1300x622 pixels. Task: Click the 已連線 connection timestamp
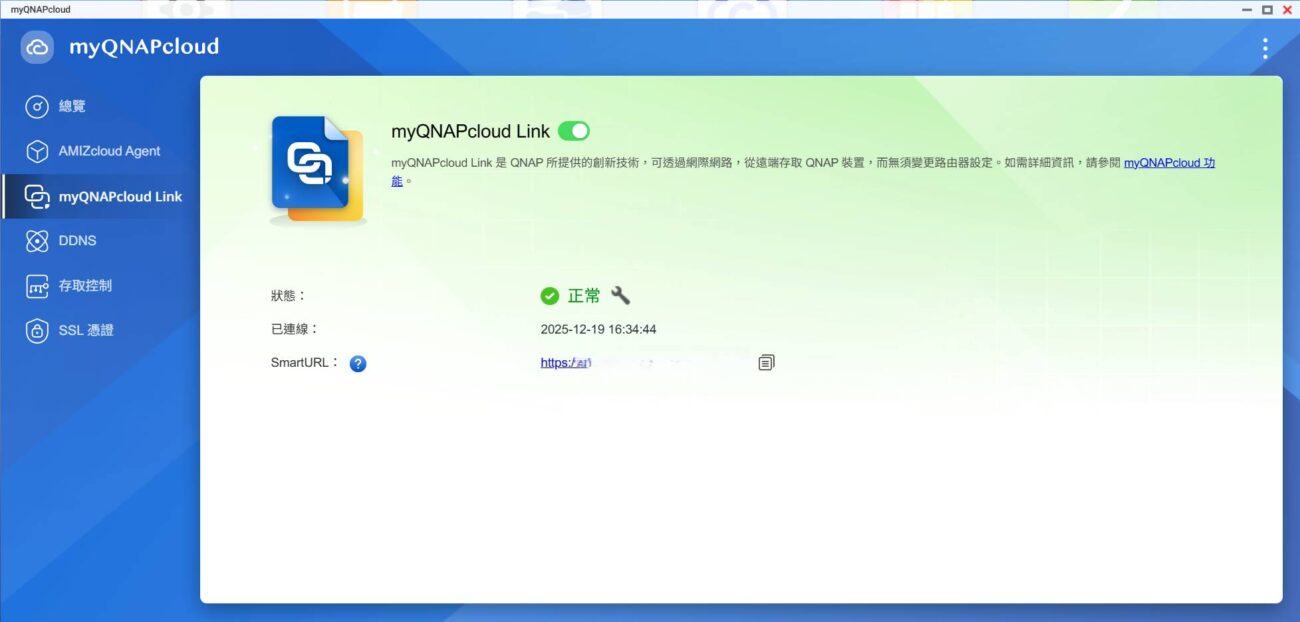click(598, 329)
